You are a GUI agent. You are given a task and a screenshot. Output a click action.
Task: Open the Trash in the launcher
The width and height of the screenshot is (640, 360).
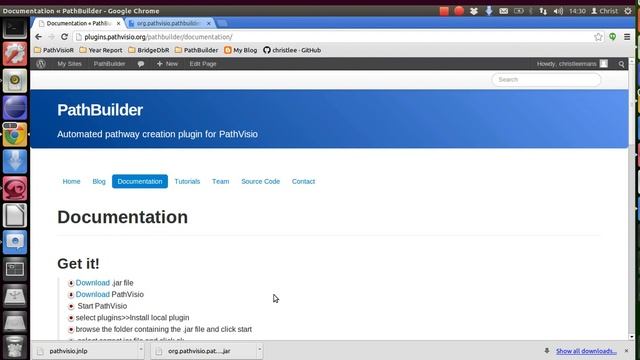[15, 348]
